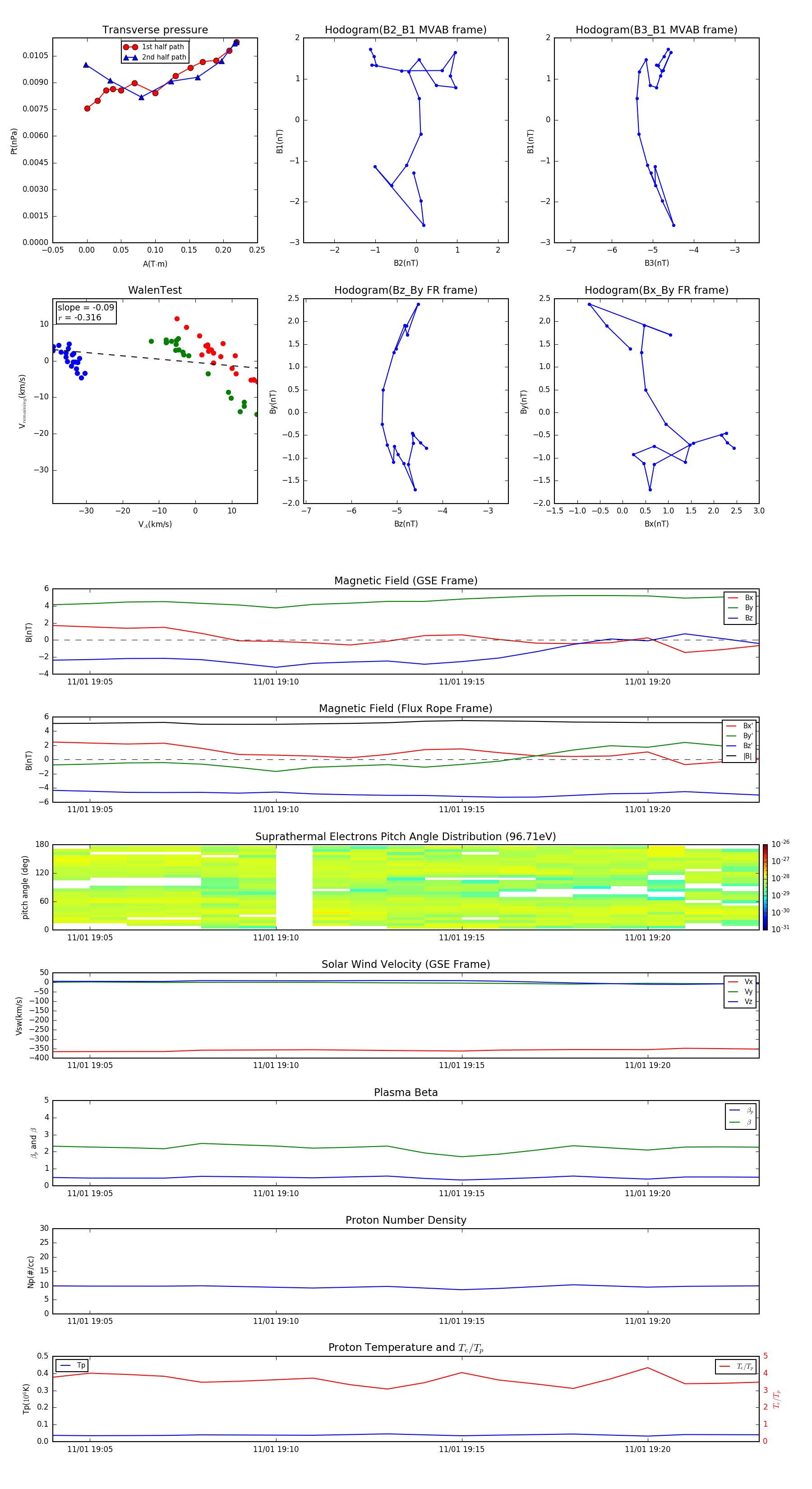Screen dimensions: 812x1489
Task: Click the 'Hodogram(Bx_By FR frame)' title
Action: (656, 290)
